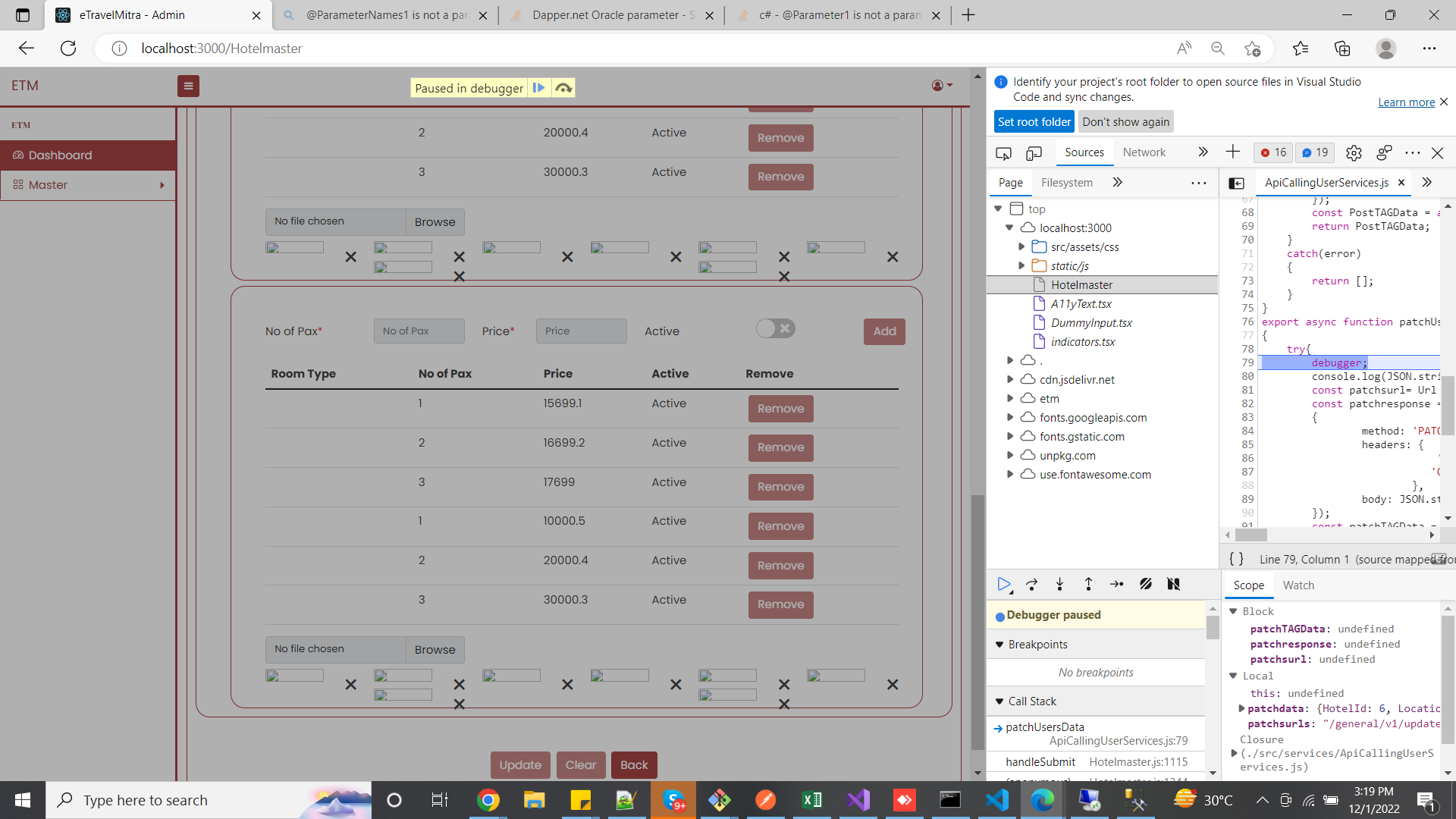The width and height of the screenshot is (1456, 819).
Task: Deactivate breakpoints icon
Action: coord(1145,584)
